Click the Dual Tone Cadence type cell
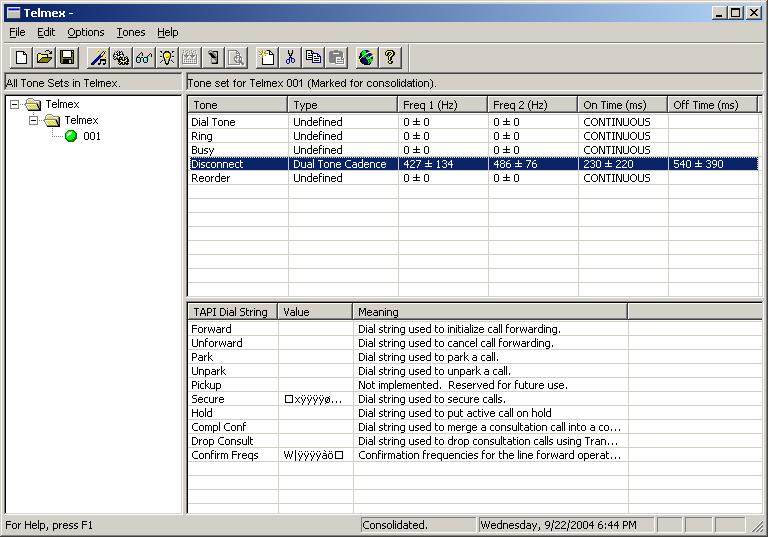This screenshot has height=537, width=768. pyautogui.click(x=343, y=164)
